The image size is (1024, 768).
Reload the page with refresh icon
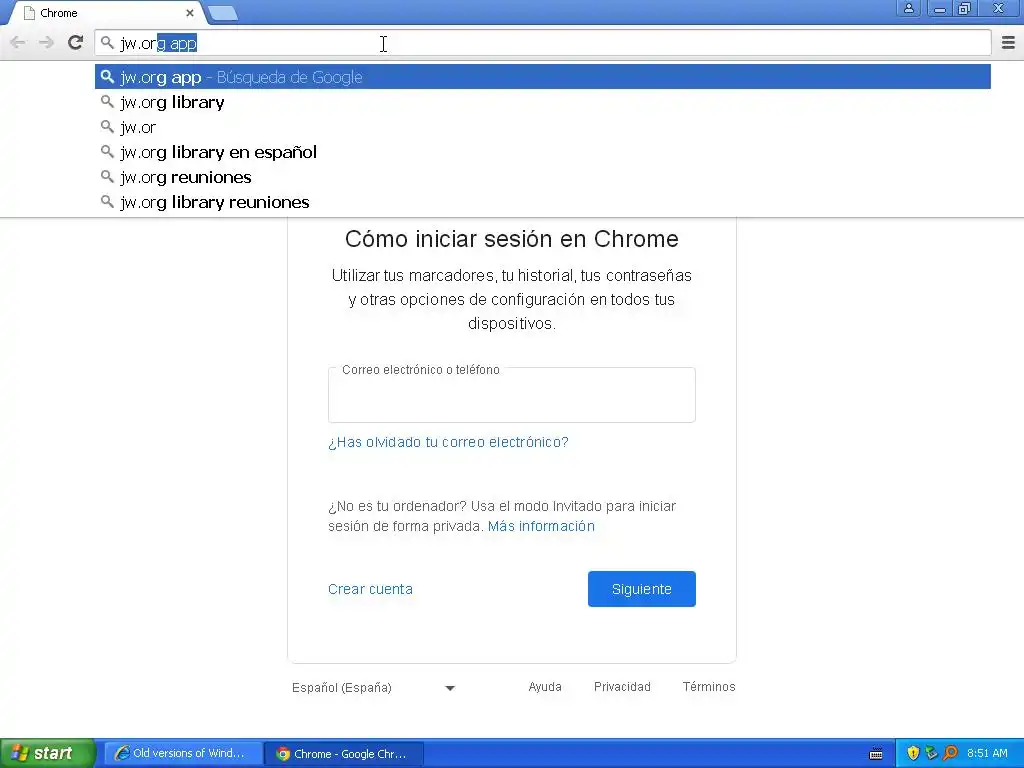[75, 43]
